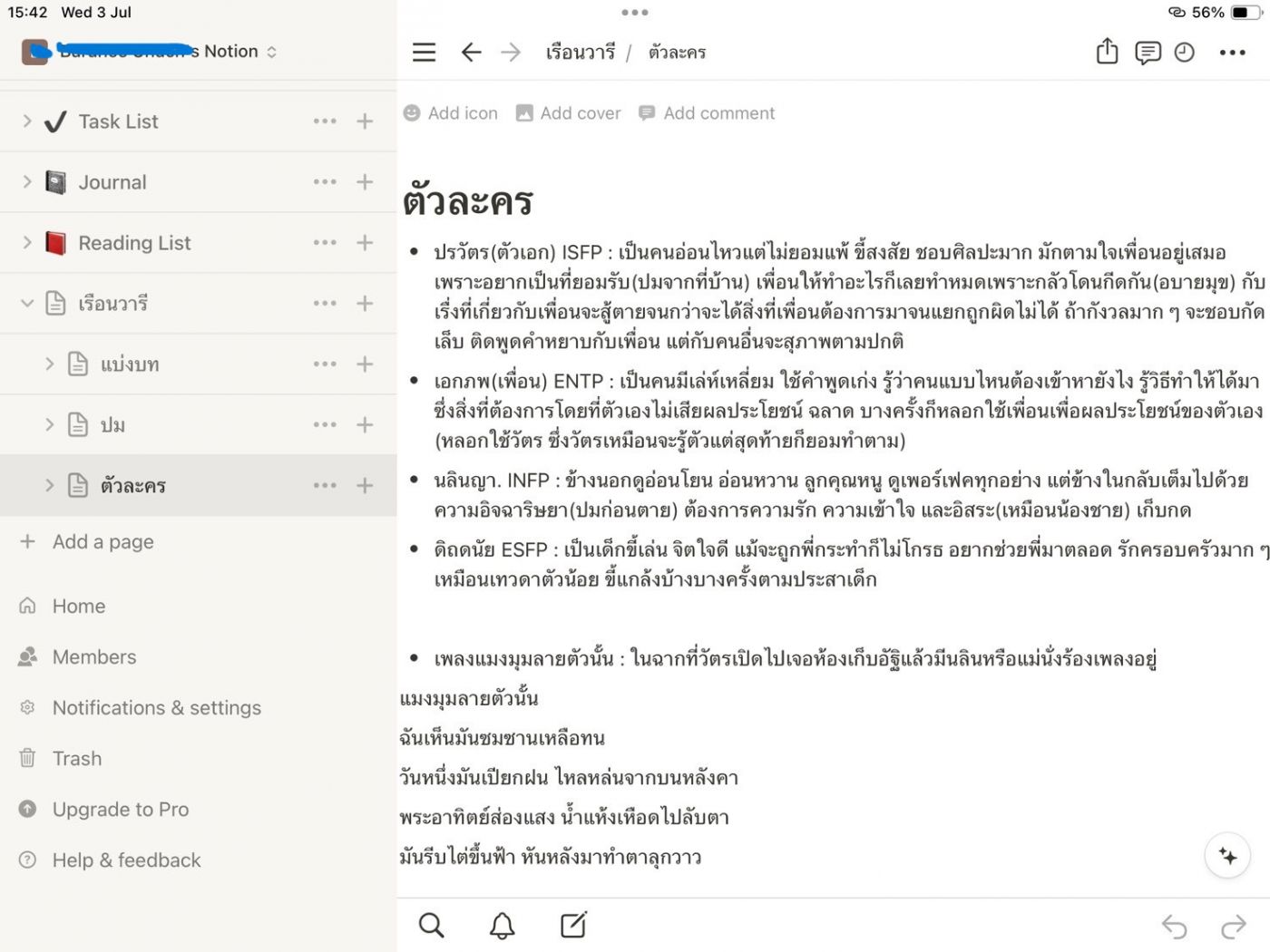This screenshot has width=1270, height=952.
Task: Click เรือนวารี breadcrumb link
Action: coord(580,53)
